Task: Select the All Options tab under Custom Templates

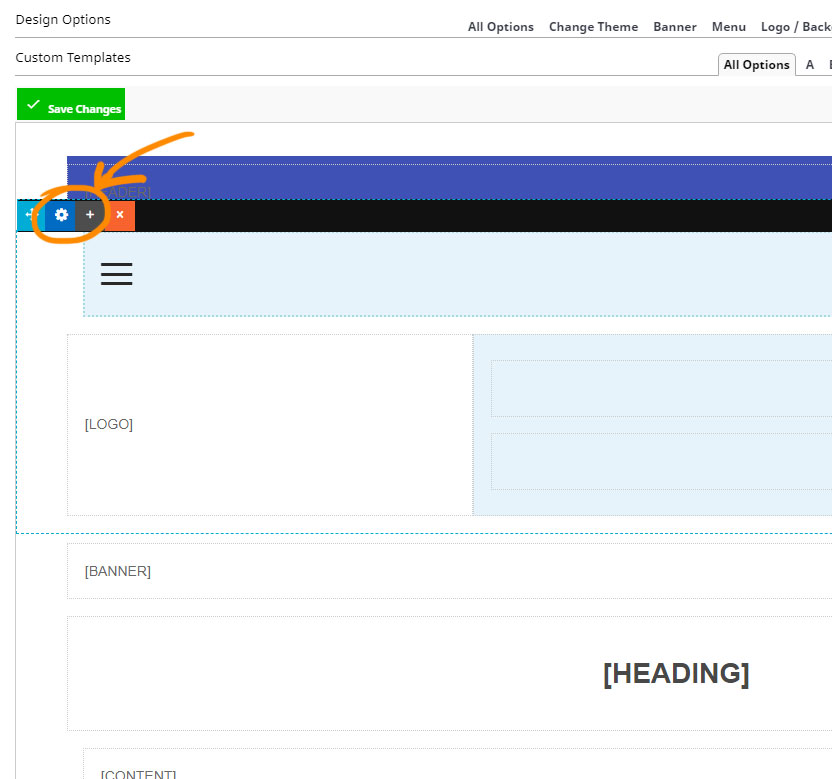Action: 756,65
